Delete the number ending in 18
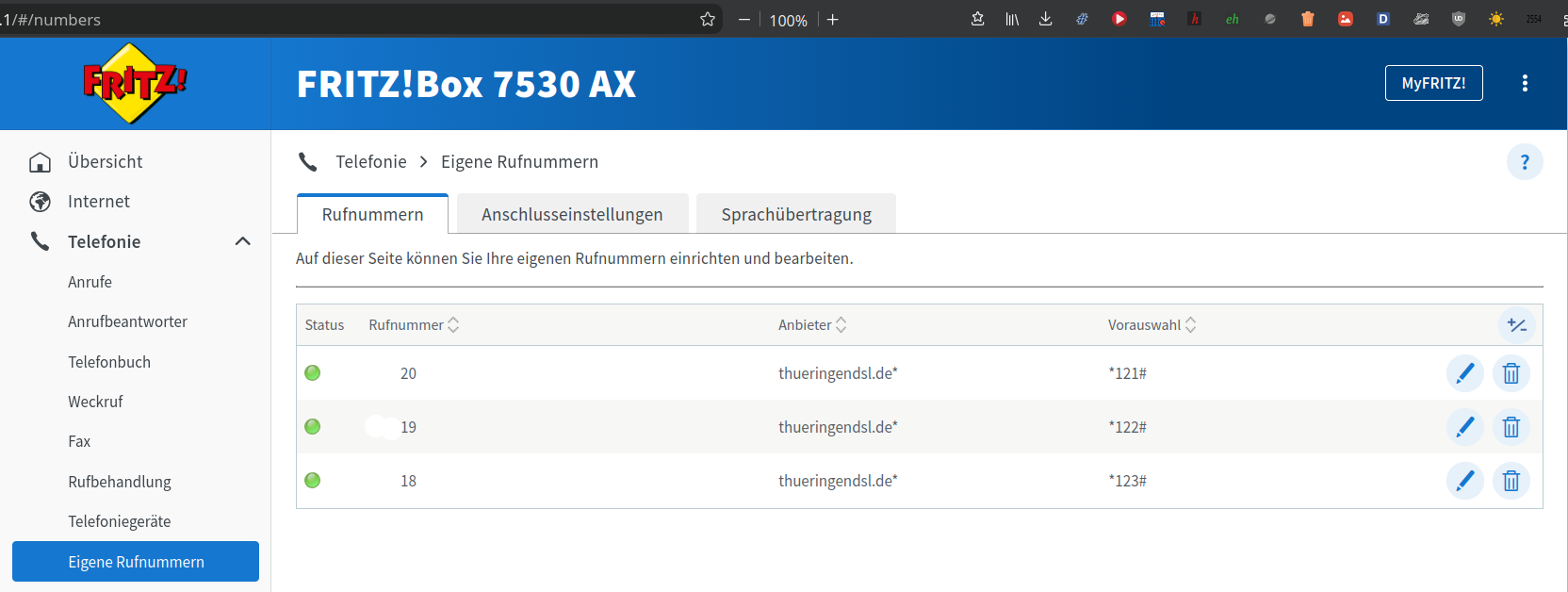Screen dimensions: 1568x592 tap(1511, 481)
